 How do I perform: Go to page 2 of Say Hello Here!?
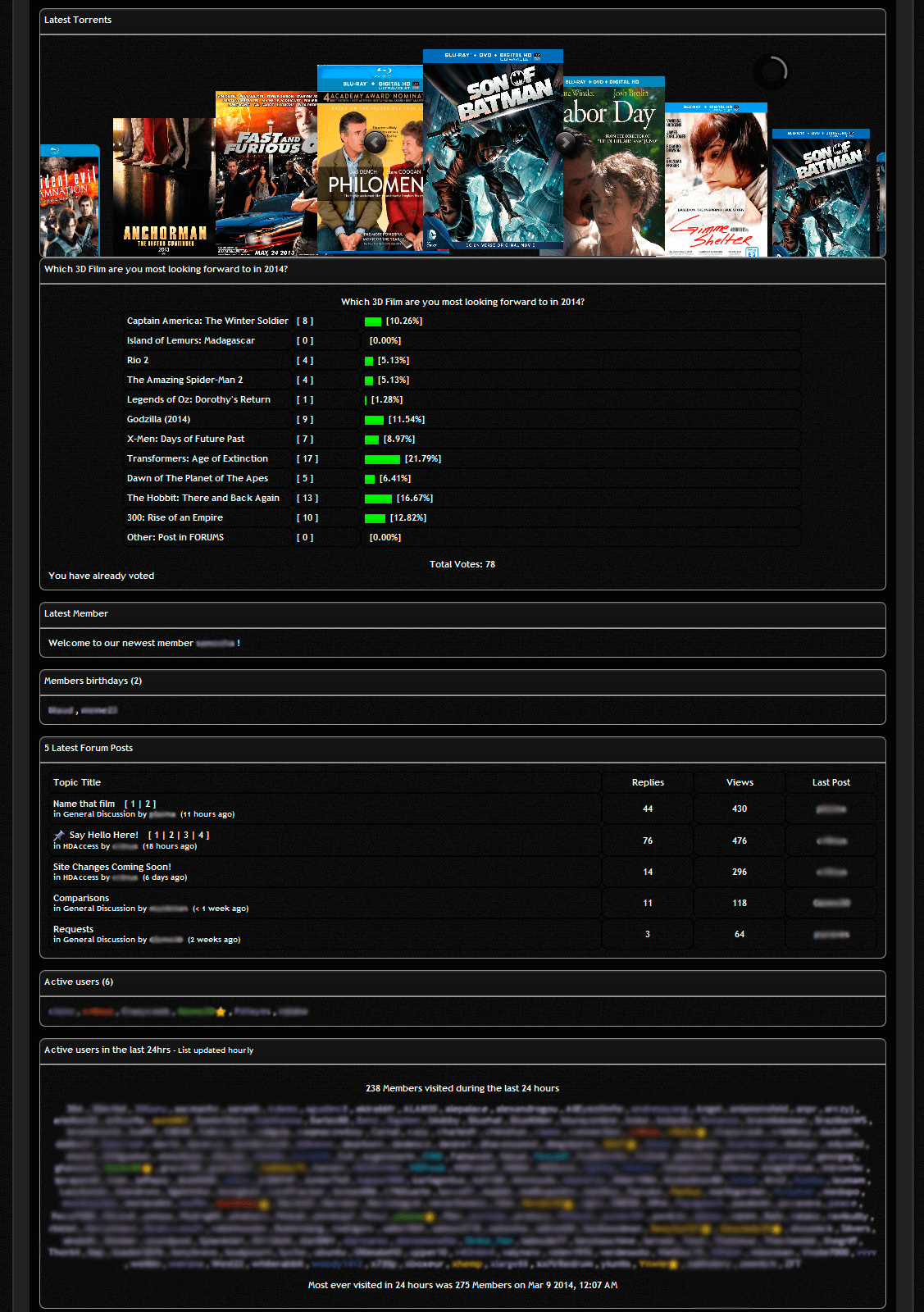[171, 835]
